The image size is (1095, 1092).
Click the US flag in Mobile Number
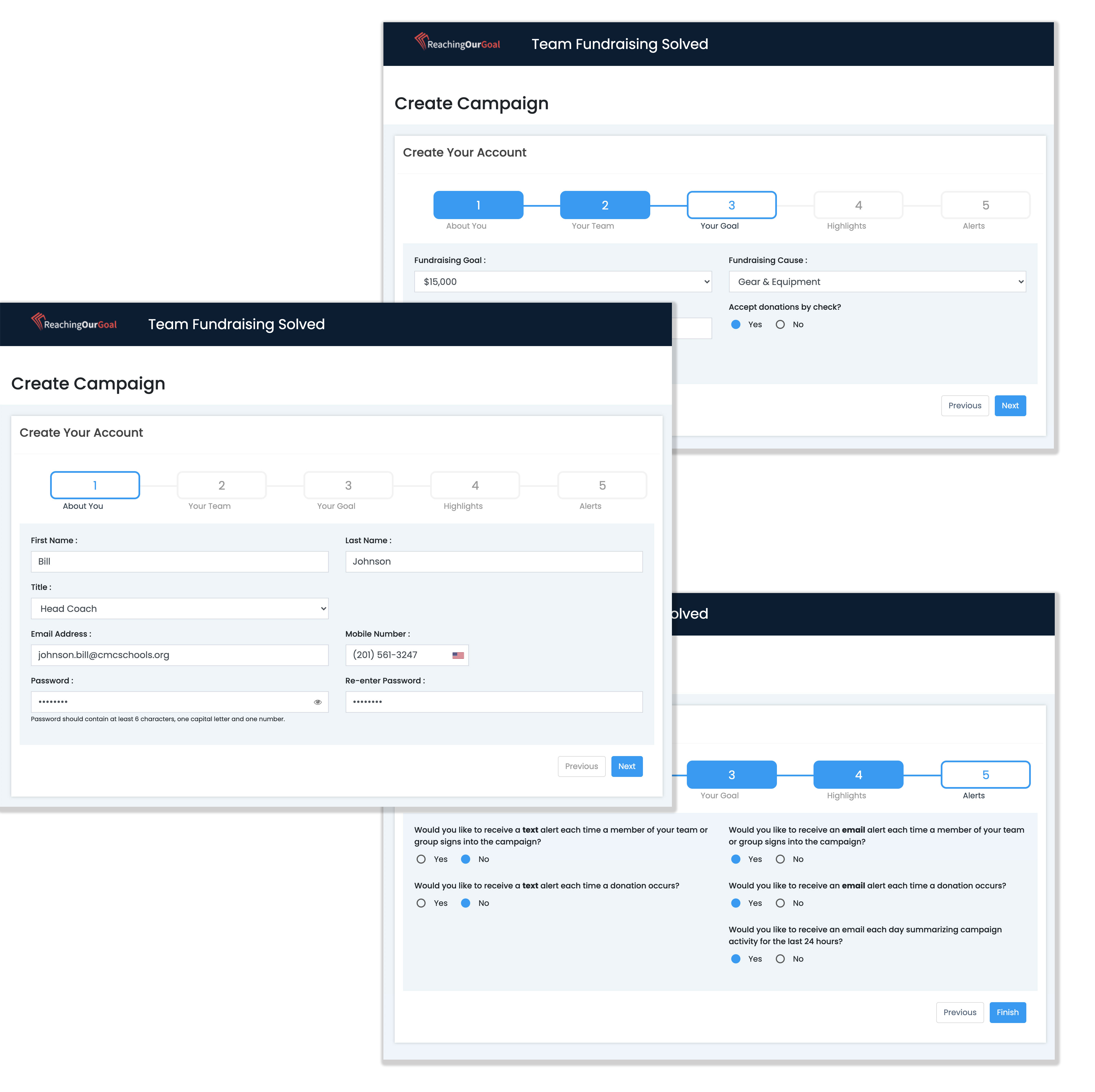458,656
